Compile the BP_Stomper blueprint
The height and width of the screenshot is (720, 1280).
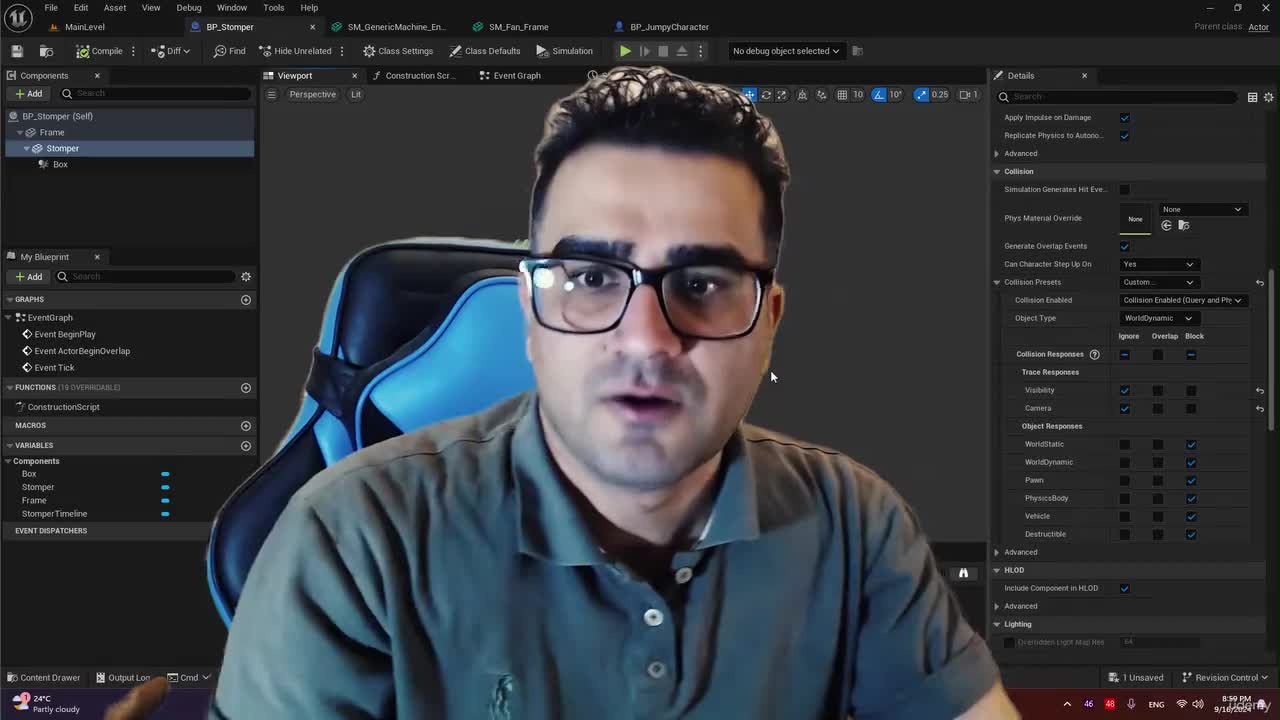pyautogui.click(x=99, y=51)
